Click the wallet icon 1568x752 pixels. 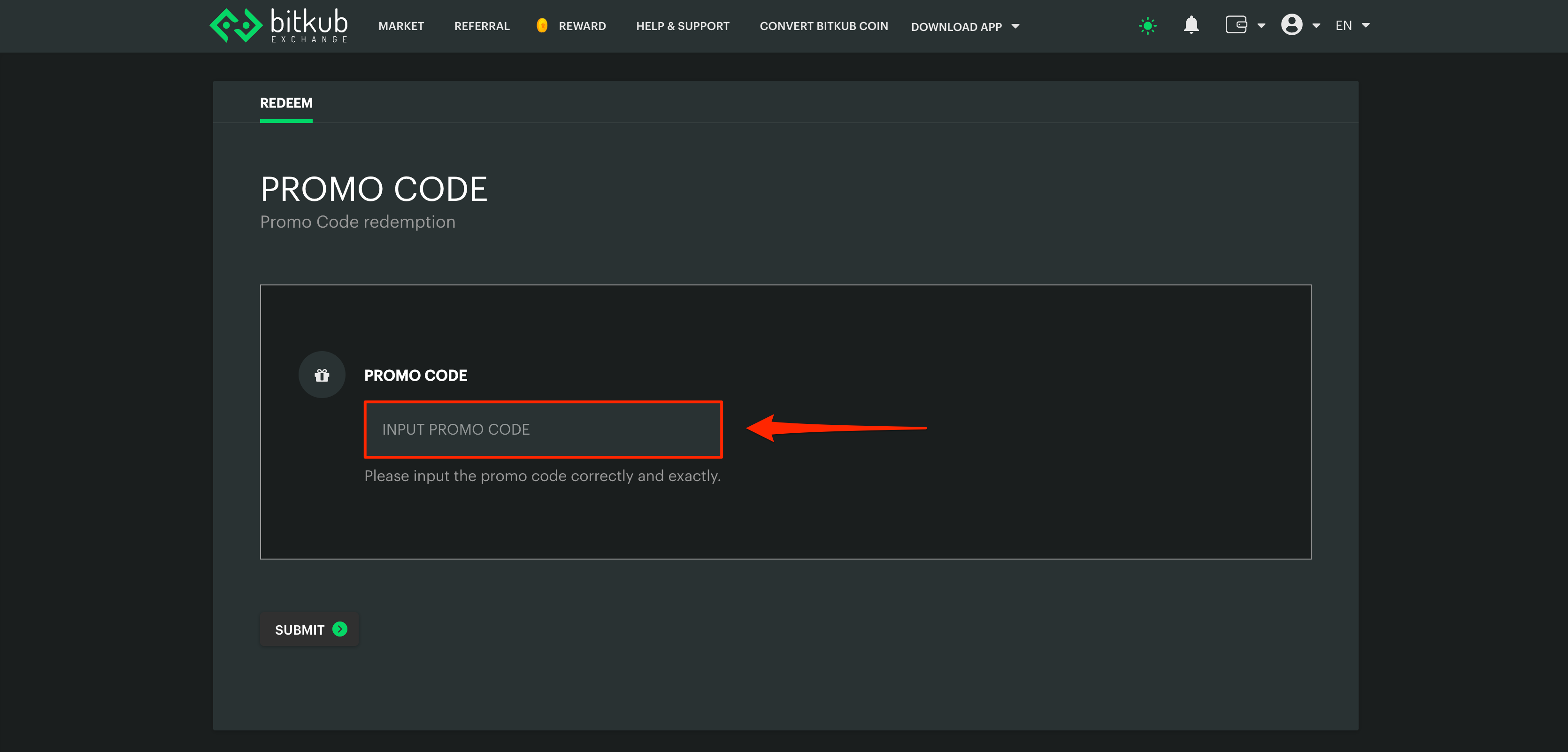tap(1236, 25)
